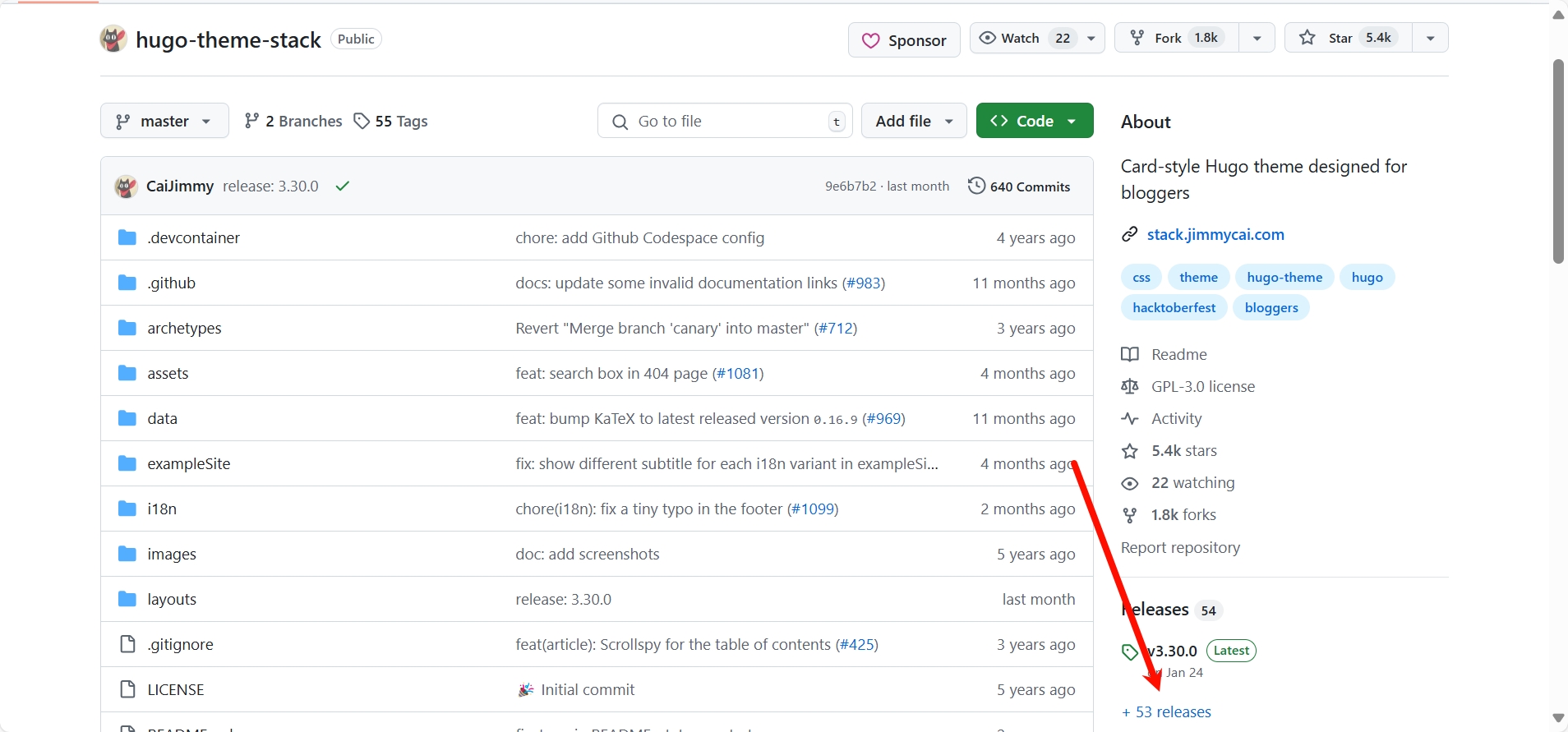Screen dimensions: 1568x732
Task: Focus the Go to file search field
Action: [x=725, y=121]
